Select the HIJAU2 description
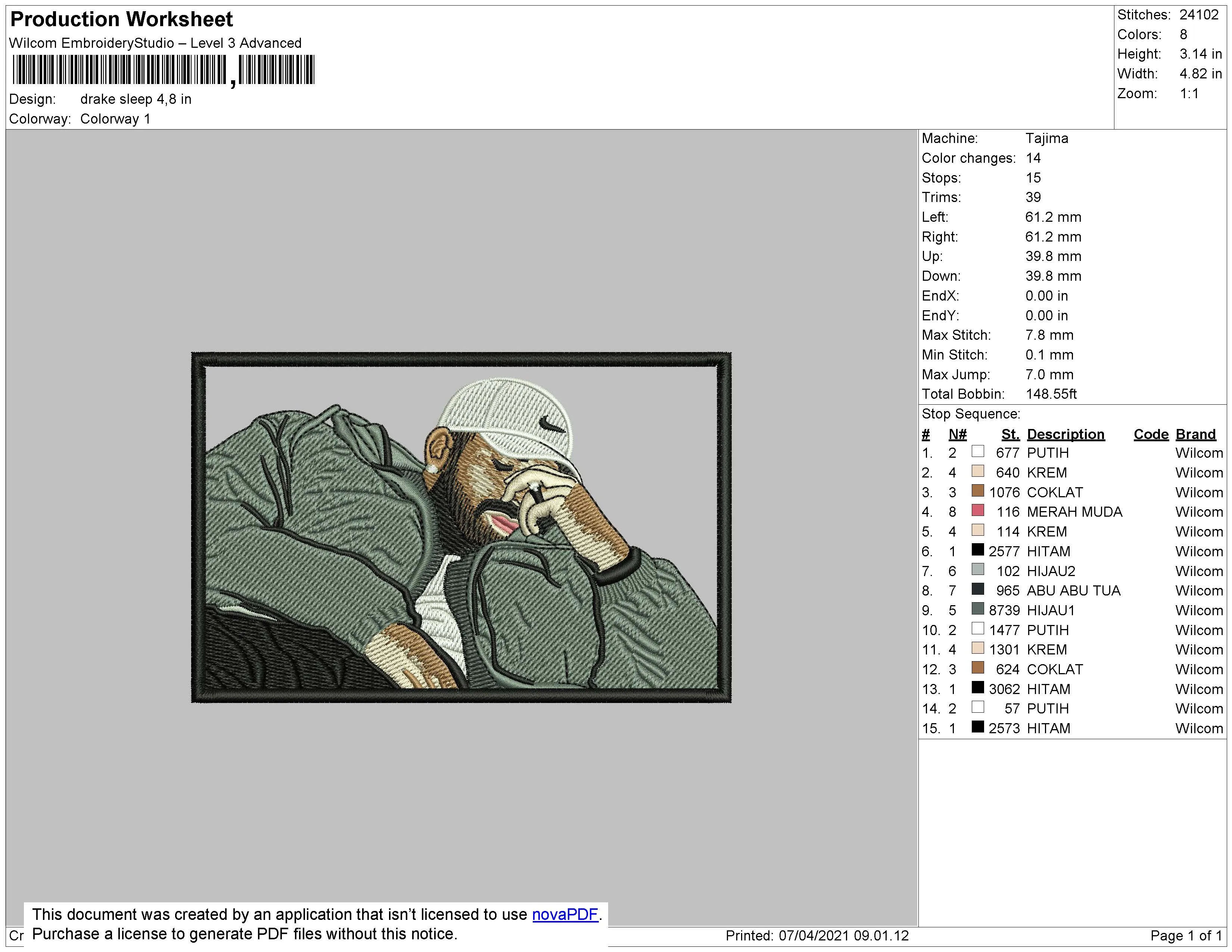 pyautogui.click(x=1051, y=571)
